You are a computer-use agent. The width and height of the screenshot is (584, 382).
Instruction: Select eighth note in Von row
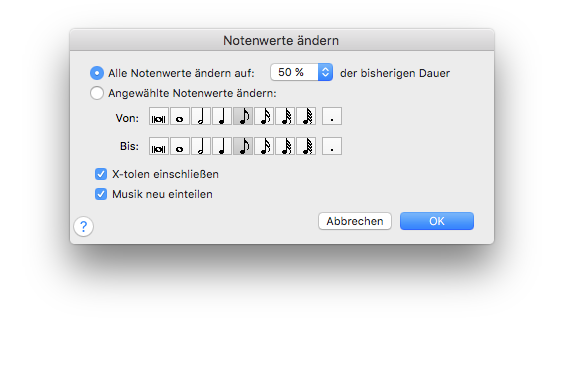tap(243, 116)
